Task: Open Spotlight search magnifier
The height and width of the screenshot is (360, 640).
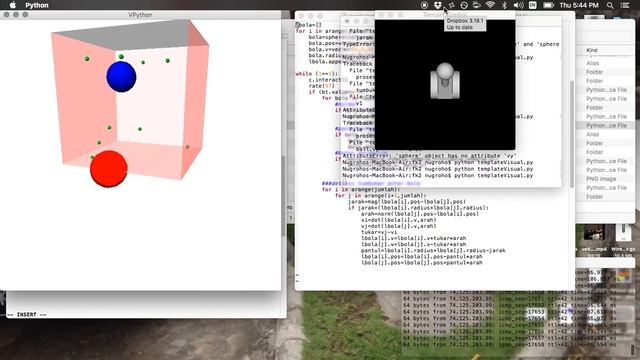Action: click(x=610, y=5)
